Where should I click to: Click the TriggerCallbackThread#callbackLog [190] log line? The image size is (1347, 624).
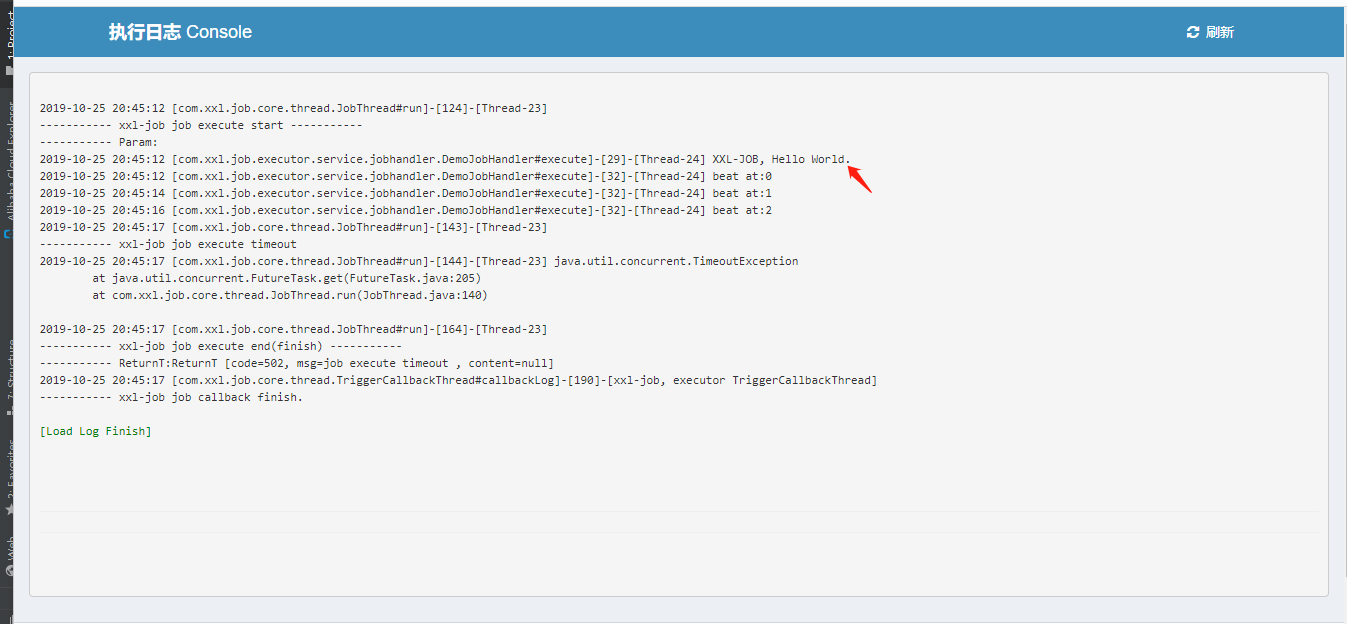click(x=458, y=380)
